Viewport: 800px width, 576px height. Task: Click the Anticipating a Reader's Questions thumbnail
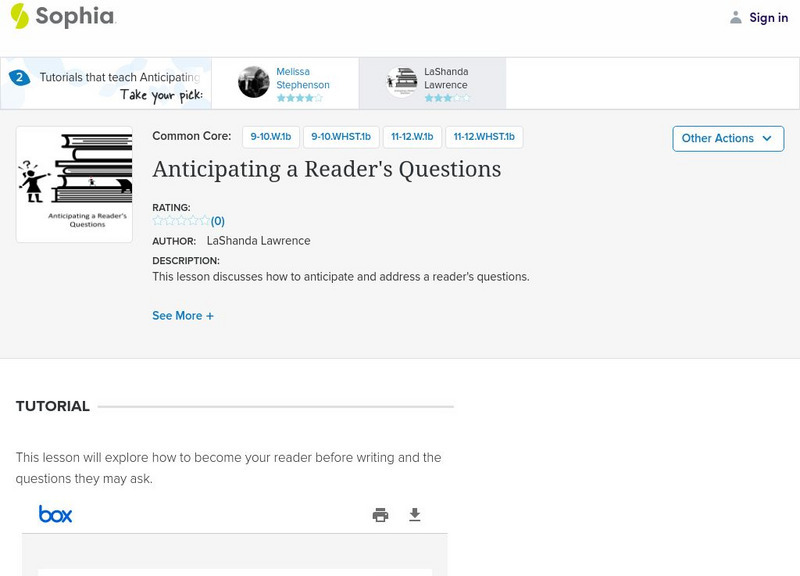tap(74, 184)
